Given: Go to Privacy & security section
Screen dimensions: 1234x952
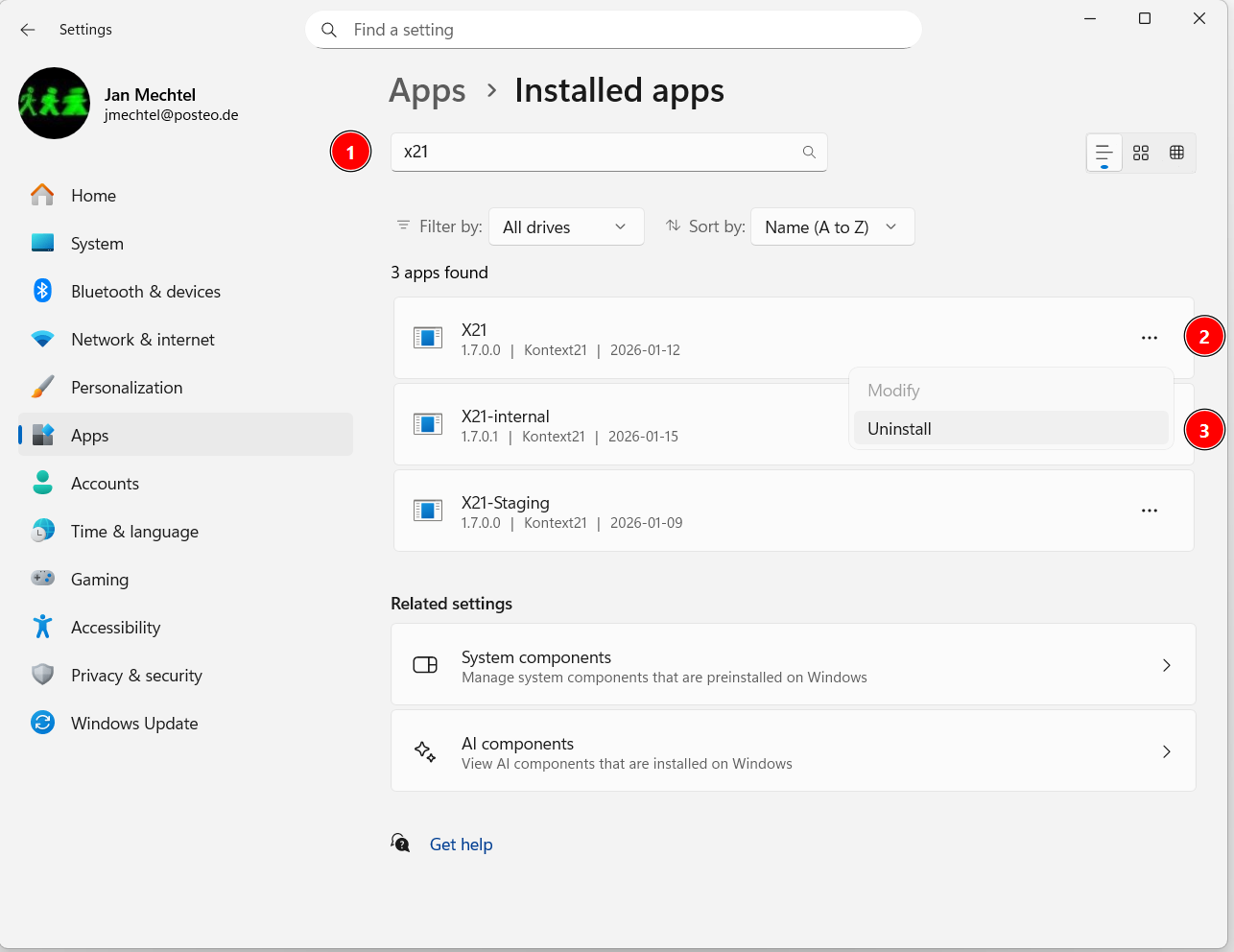Looking at the screenshot, I should [136, 676].
